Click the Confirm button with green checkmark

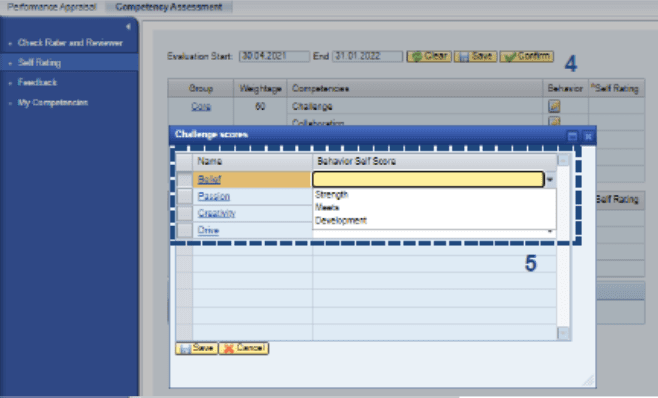(527, 56)
